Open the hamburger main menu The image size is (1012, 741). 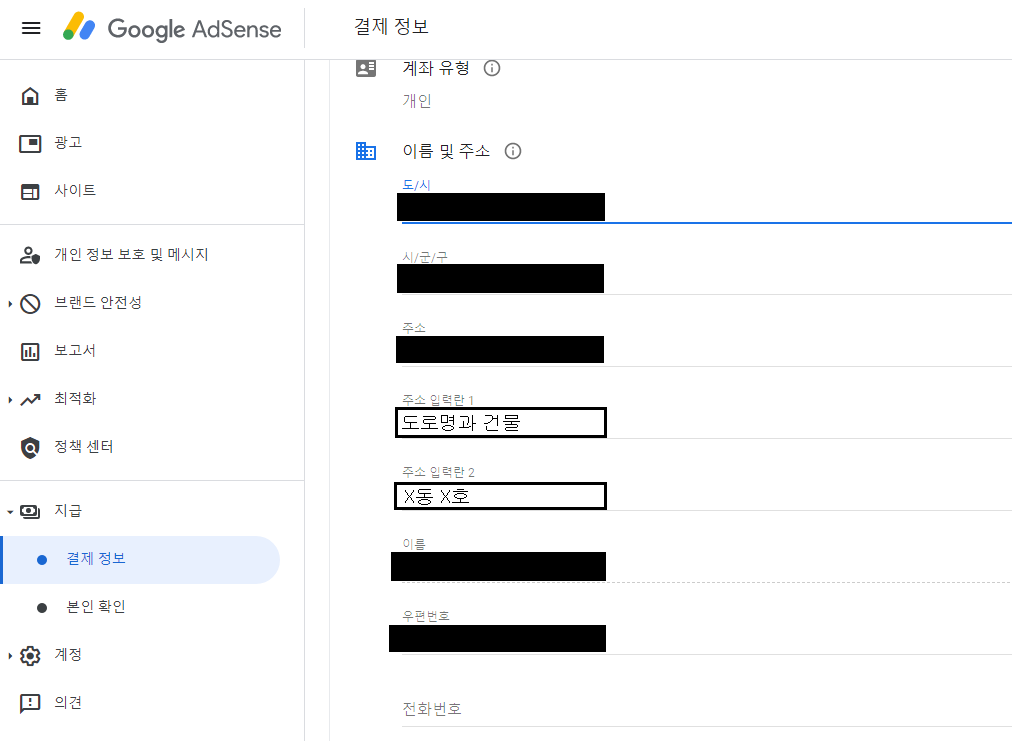pyautogui.click(x=31, y=28)
